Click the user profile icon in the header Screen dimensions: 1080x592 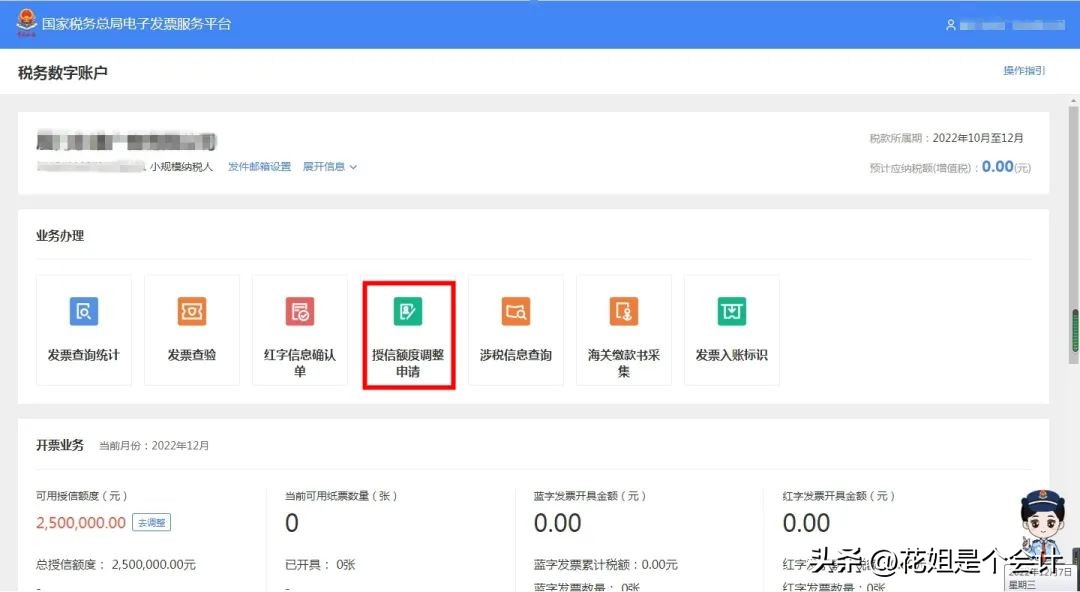[x=950, y=25]
